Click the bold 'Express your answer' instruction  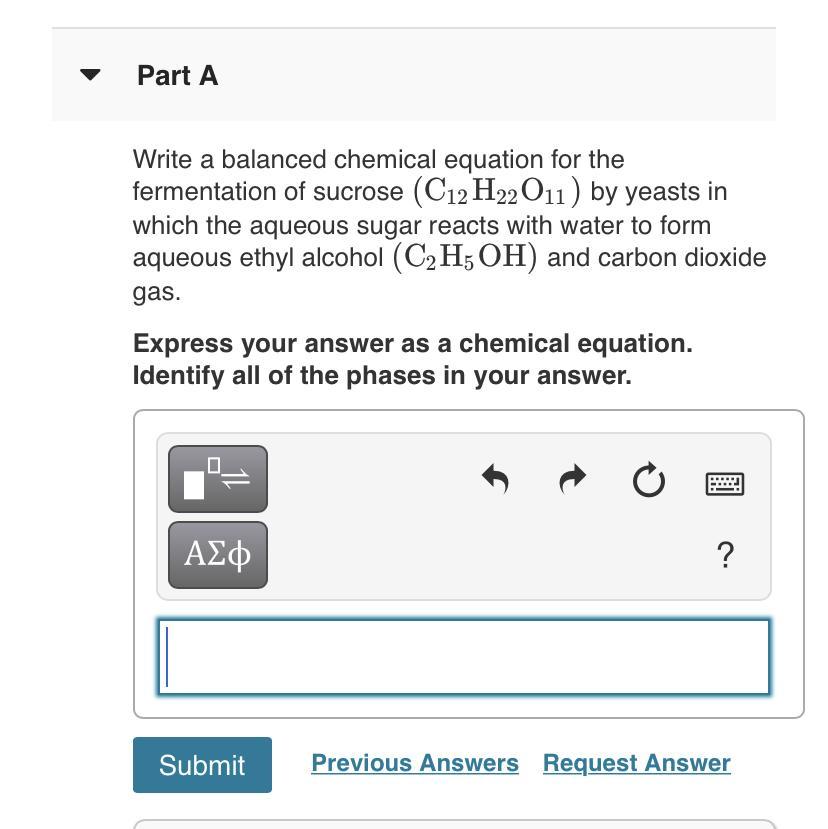412,344
